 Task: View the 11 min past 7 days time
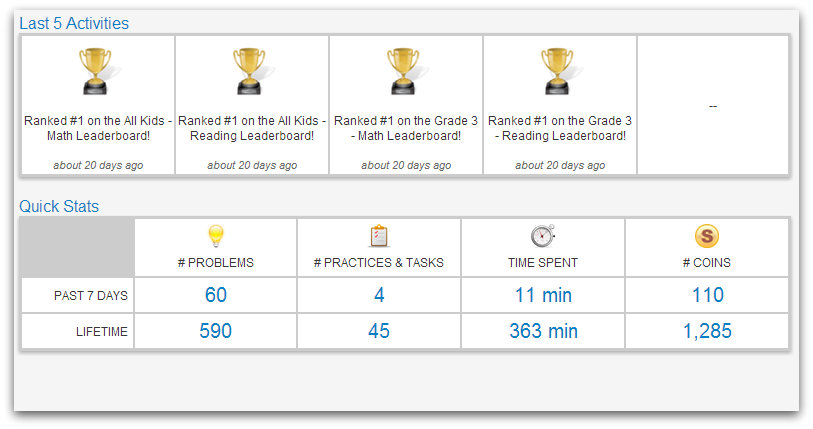coord(543,295)
